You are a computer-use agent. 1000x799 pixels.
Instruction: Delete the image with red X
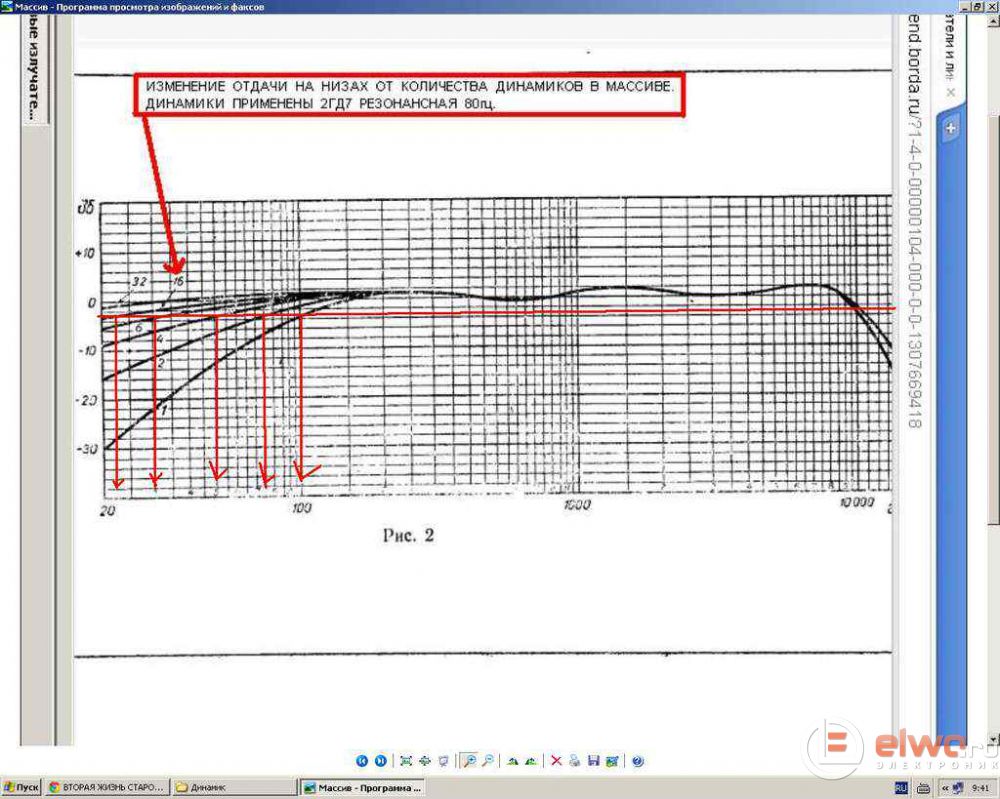pyautogui.click(x=557, y=761)
